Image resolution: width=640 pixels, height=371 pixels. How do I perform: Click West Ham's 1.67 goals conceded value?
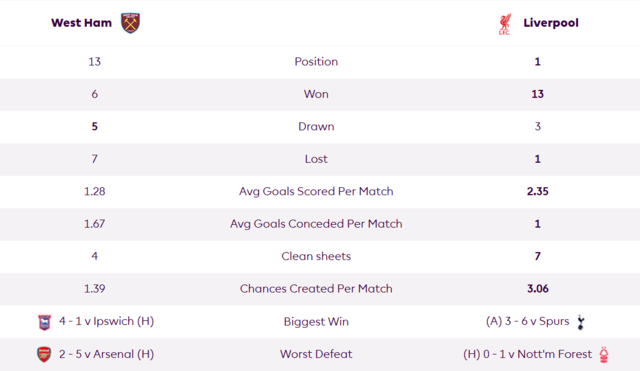click(95, 224)
